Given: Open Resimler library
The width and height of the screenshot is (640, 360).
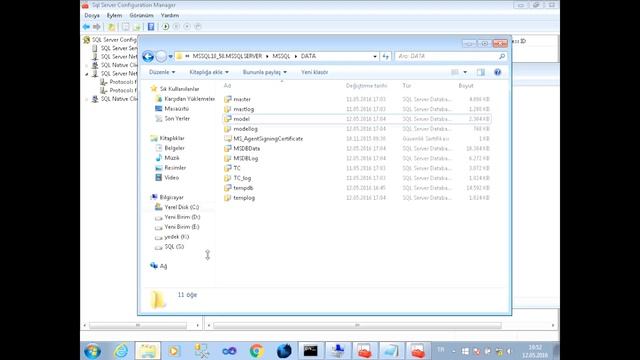Looking at the screenshot, I should click(175, 167).
